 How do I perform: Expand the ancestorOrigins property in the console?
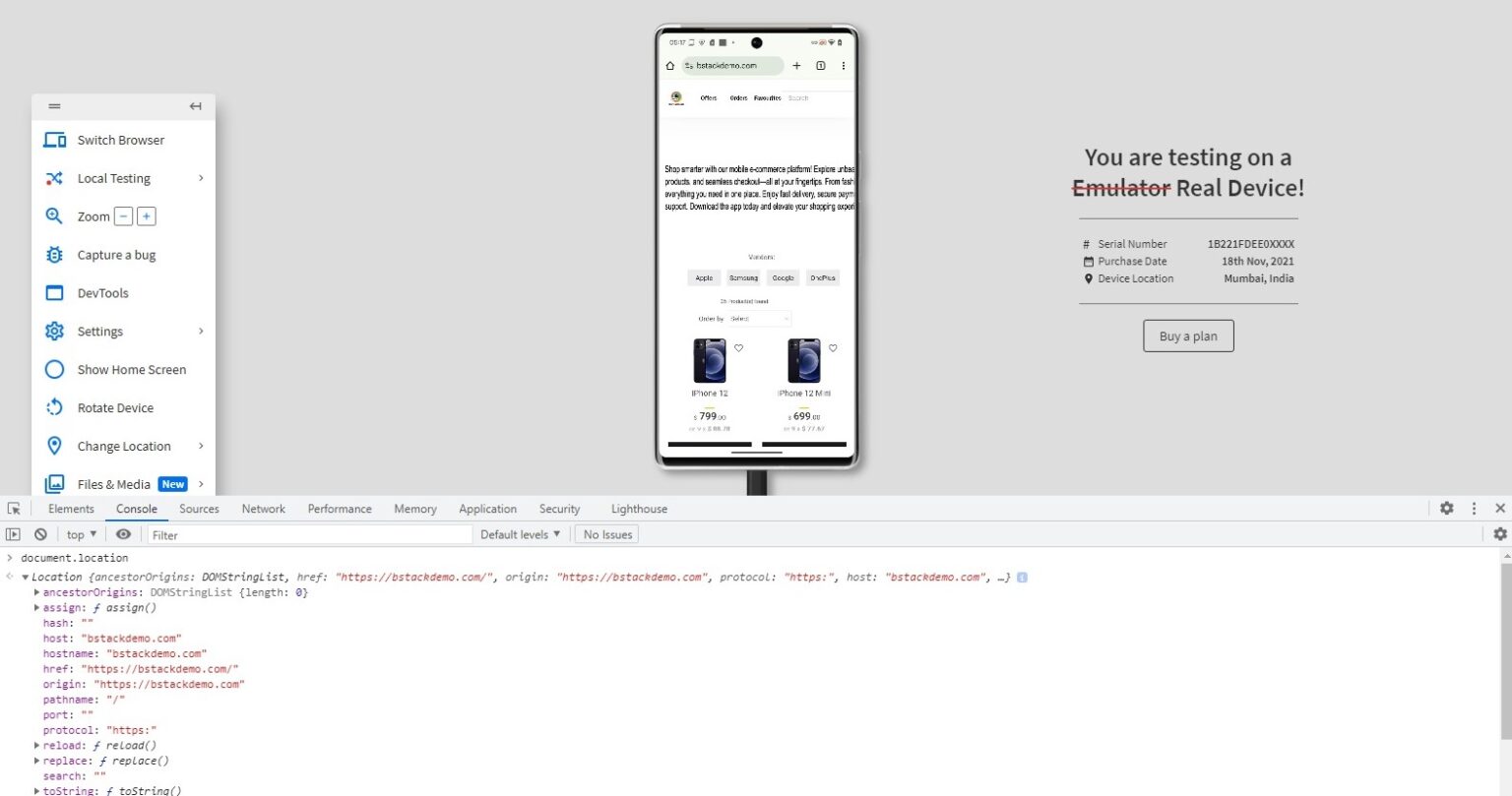coord(36,592)
